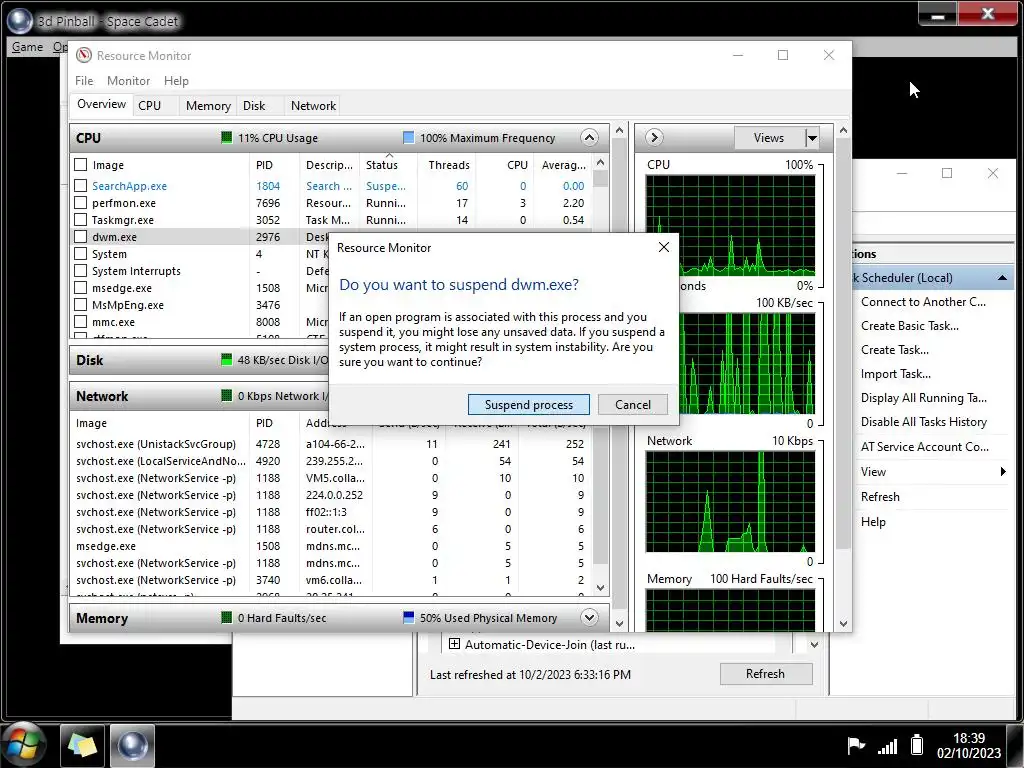Click the green Network I/O indicator square
This screenshot has height=768, width=1024.
point(226,396)
